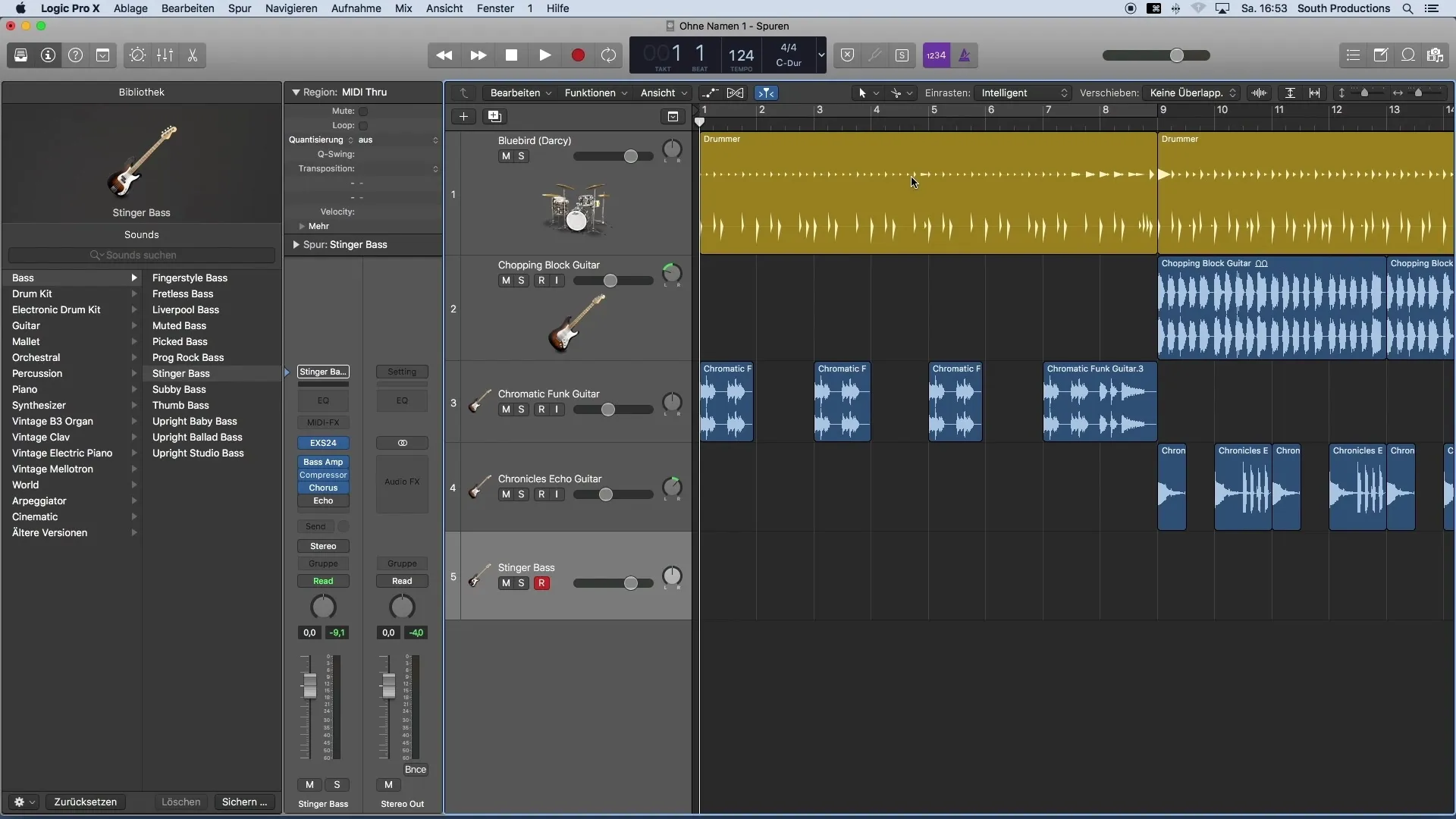Toggle the Inspector info icon
This screenshot has height=819, width=1456.
(x=48, y=55)
